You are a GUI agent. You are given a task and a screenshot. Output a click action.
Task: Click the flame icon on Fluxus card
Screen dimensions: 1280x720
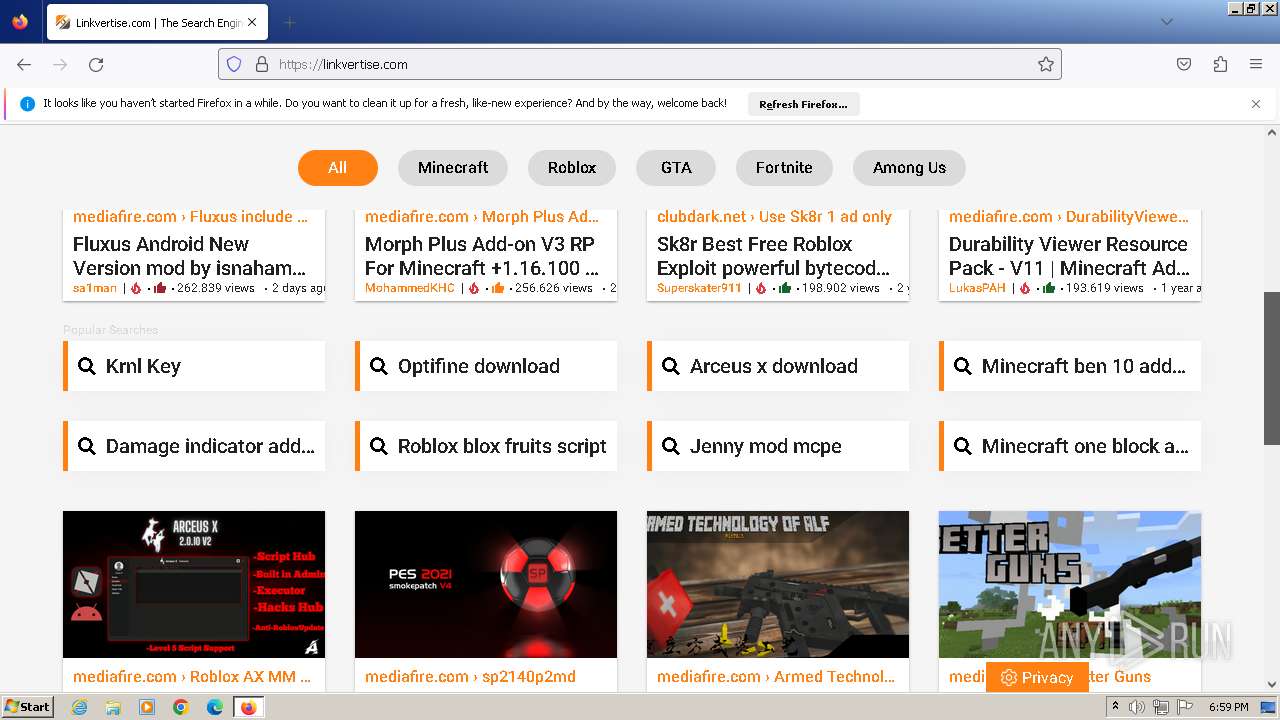[x=138, y=288]
